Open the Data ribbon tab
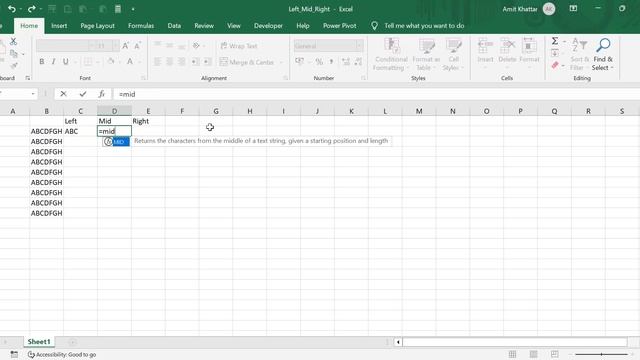This screenshot has width=640, height=360. 174,26
